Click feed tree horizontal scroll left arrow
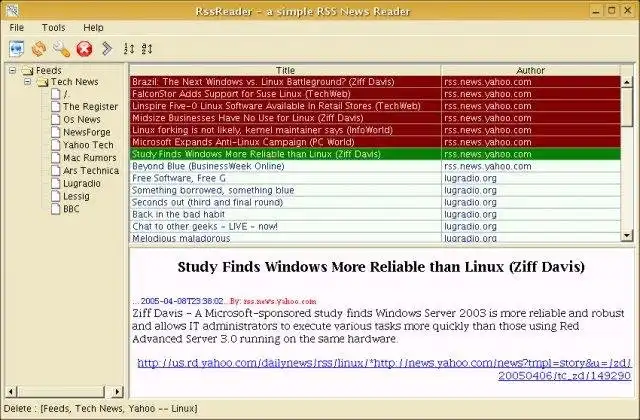Screen dimensions: 640x420 (11, 392)
